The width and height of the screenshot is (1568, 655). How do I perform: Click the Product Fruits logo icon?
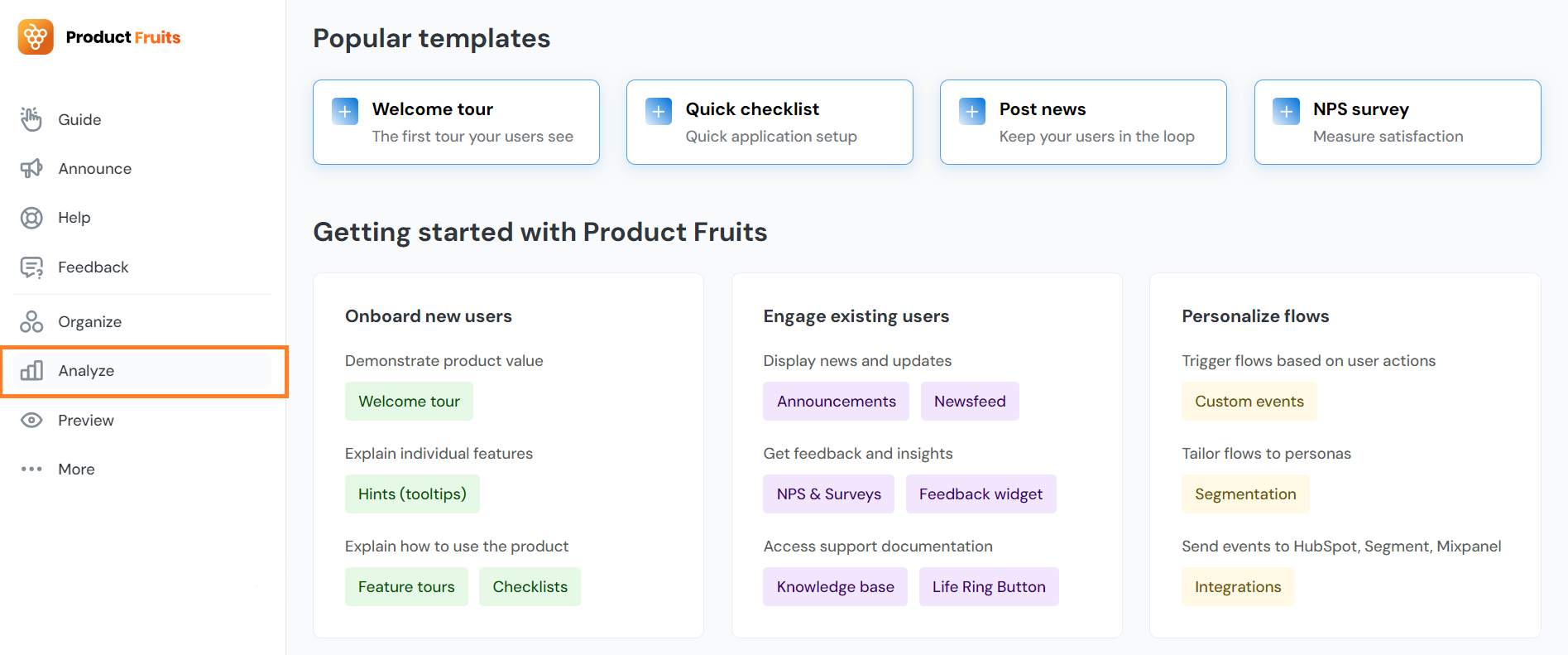tap(36, 37)
